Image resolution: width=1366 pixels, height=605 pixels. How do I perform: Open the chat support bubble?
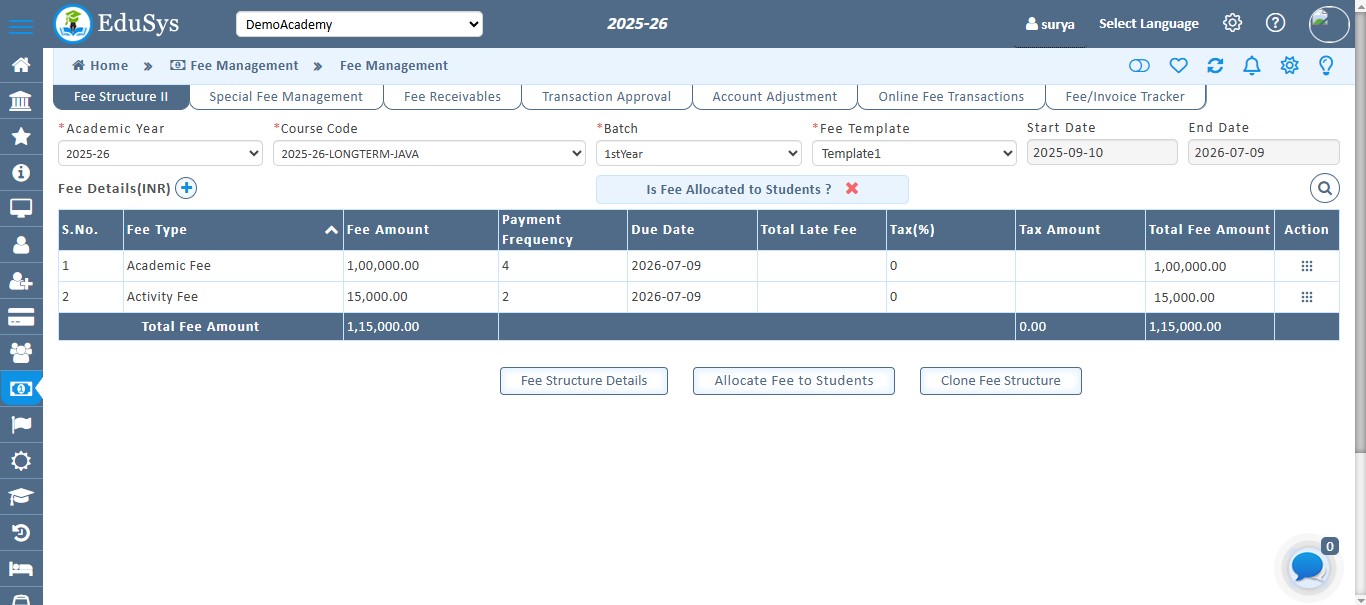1306,566
